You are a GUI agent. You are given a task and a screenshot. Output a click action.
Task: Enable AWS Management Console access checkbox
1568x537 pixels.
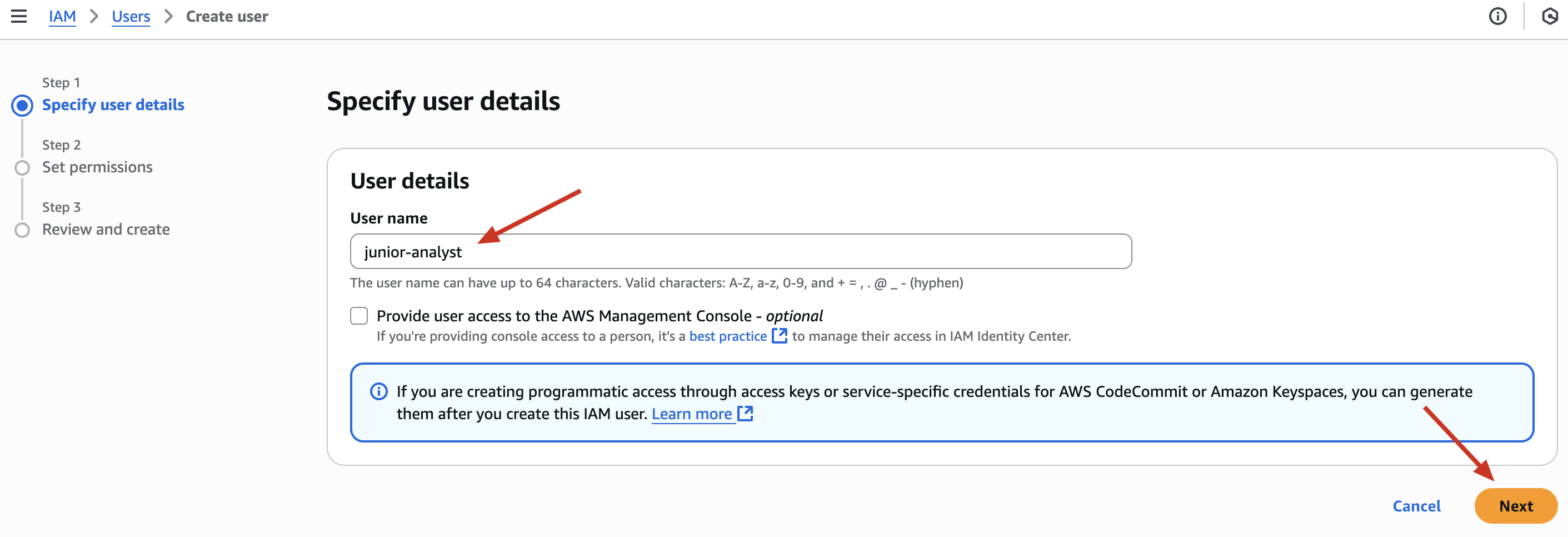(359, 315)
